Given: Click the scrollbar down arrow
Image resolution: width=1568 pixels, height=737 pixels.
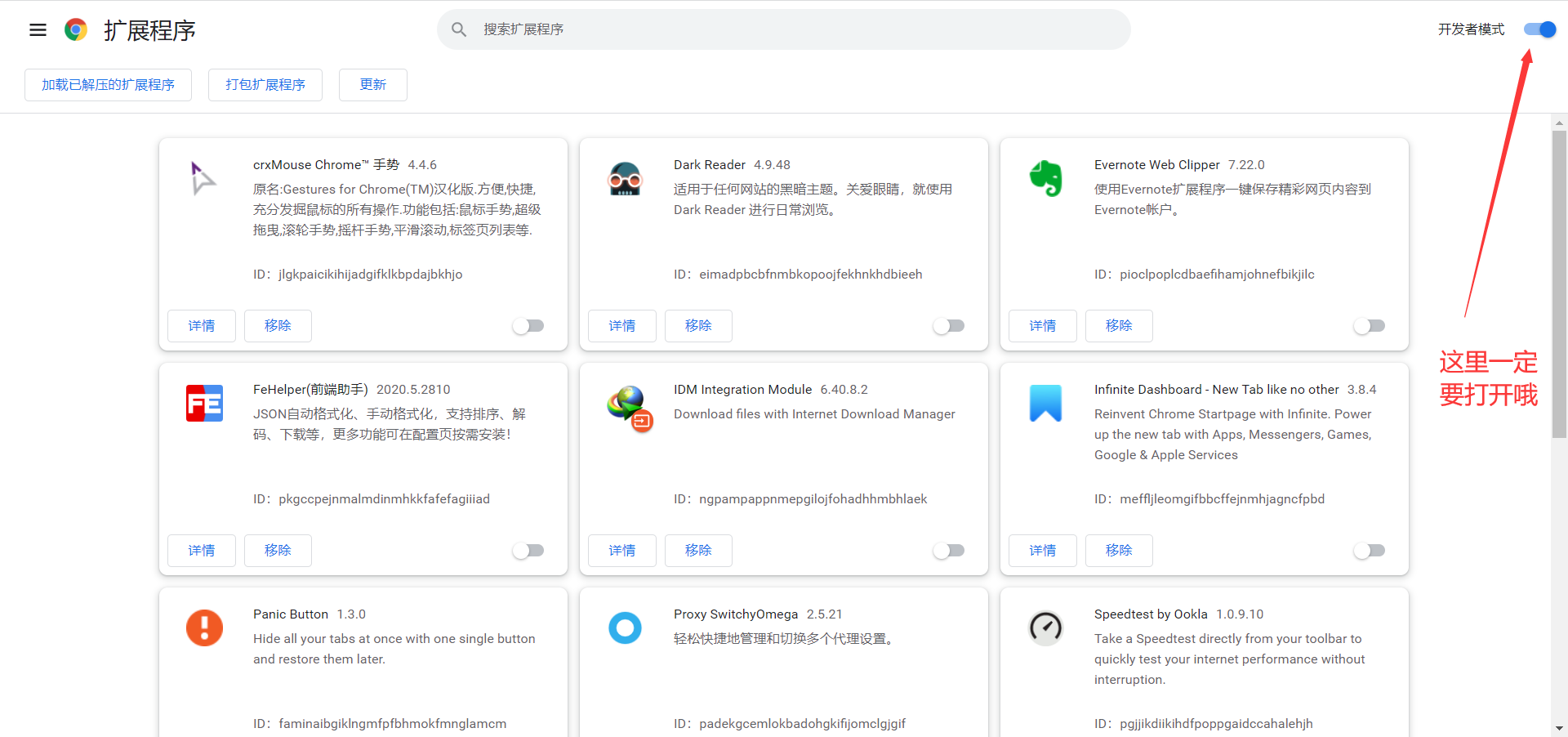Looking at the screenshot, I should pyautogui.click(x=1559, y=728).
